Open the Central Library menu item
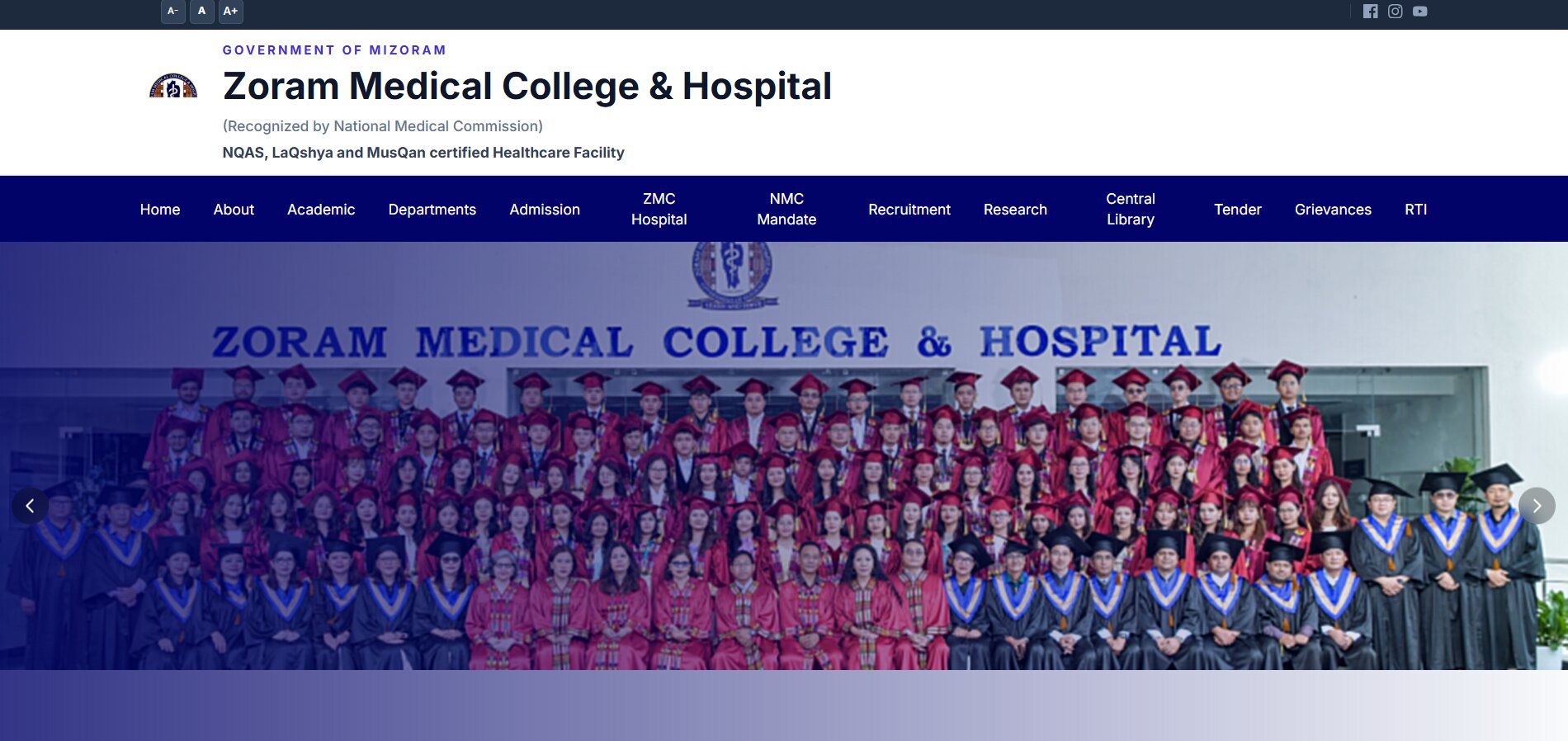The width and height of the screenshot is (1568, 741). tap(1131, 209)
